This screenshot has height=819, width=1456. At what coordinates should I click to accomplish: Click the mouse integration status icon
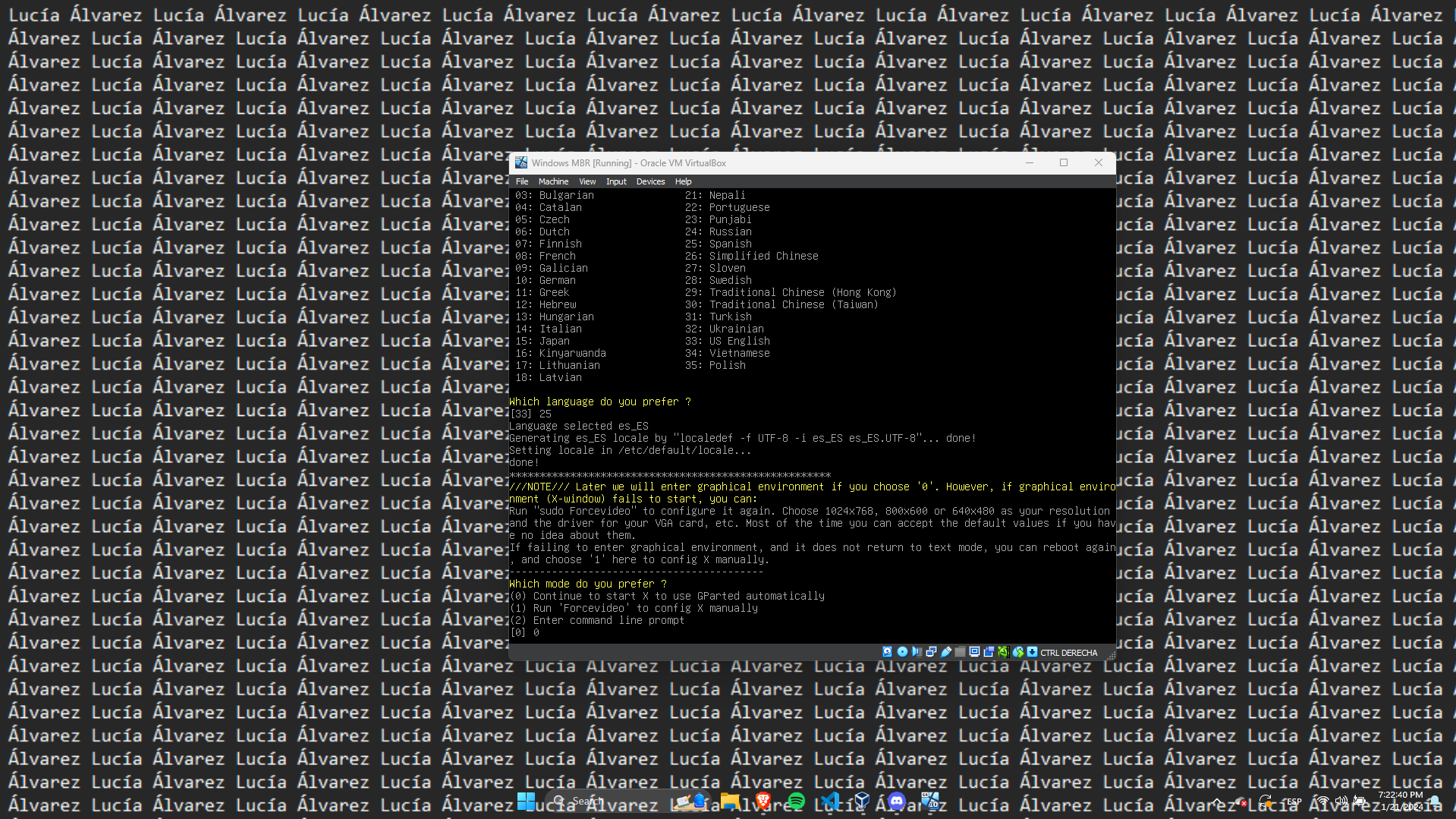tap(1018, 652)
